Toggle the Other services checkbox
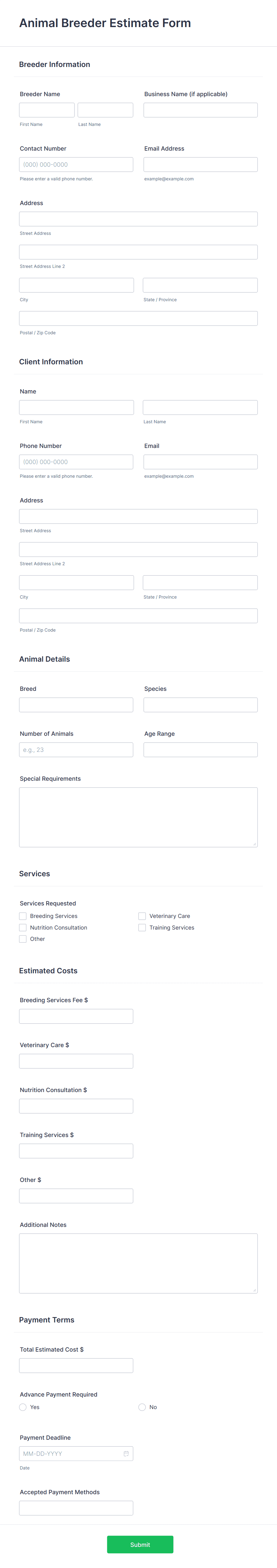This screenshot has height=1568, width=277. pos(23,939)
